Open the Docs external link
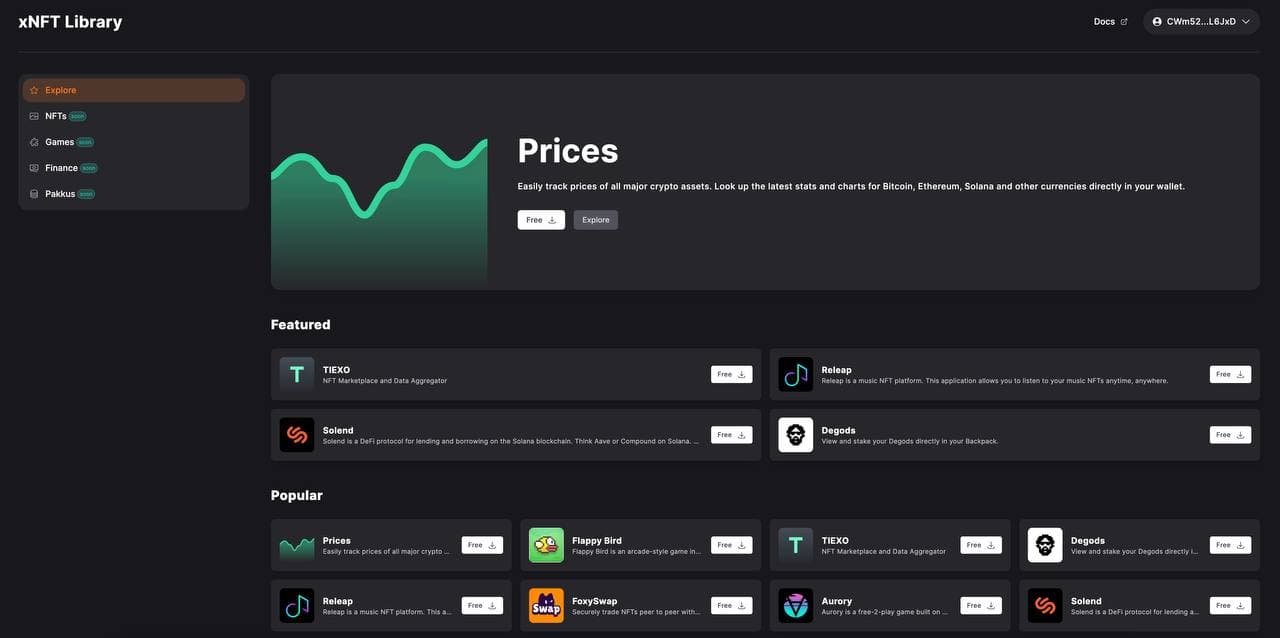The height and width of the screenshot is (638, 1280). 1110,21
